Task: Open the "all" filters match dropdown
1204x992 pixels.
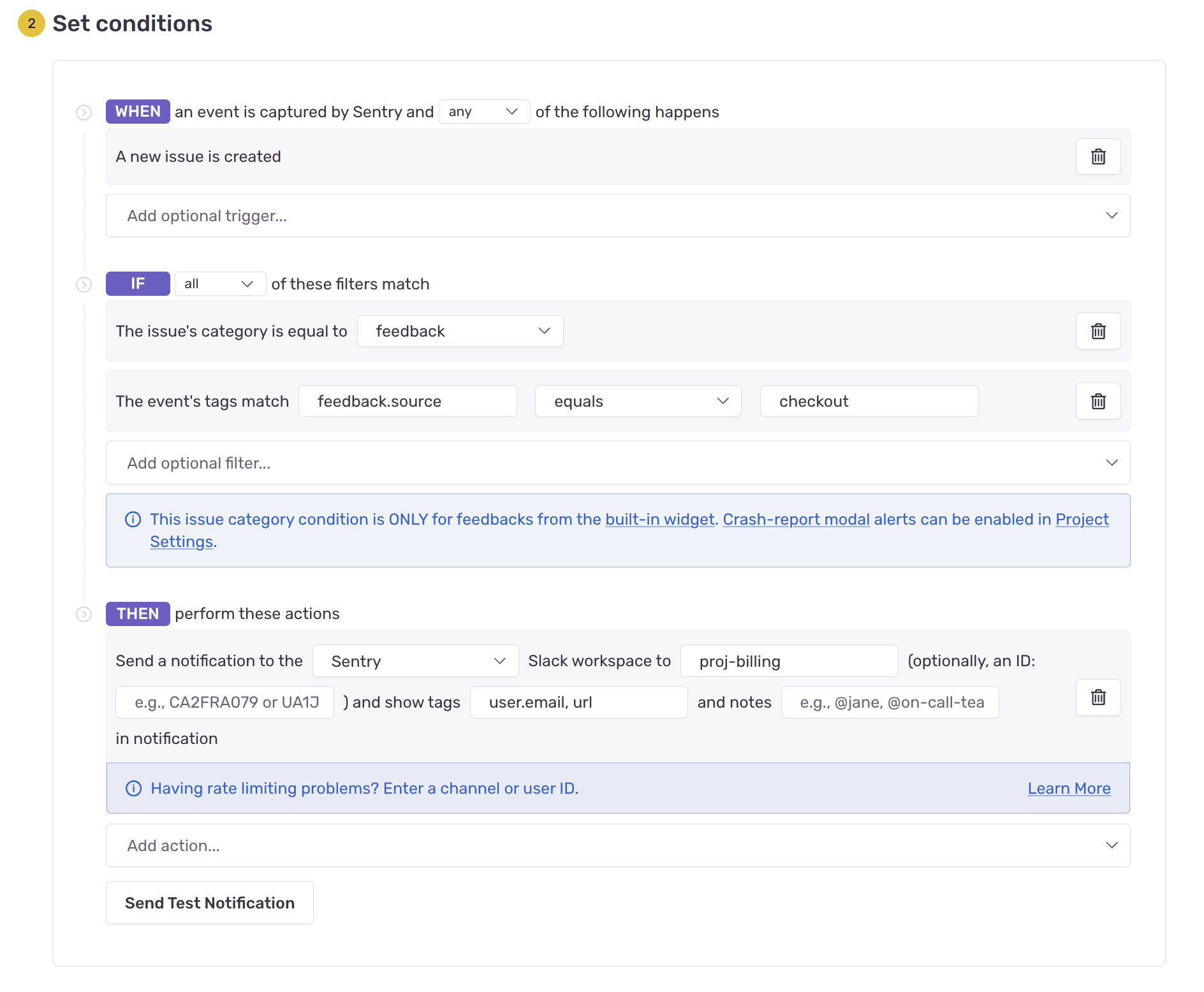Action: coord(220,284)
